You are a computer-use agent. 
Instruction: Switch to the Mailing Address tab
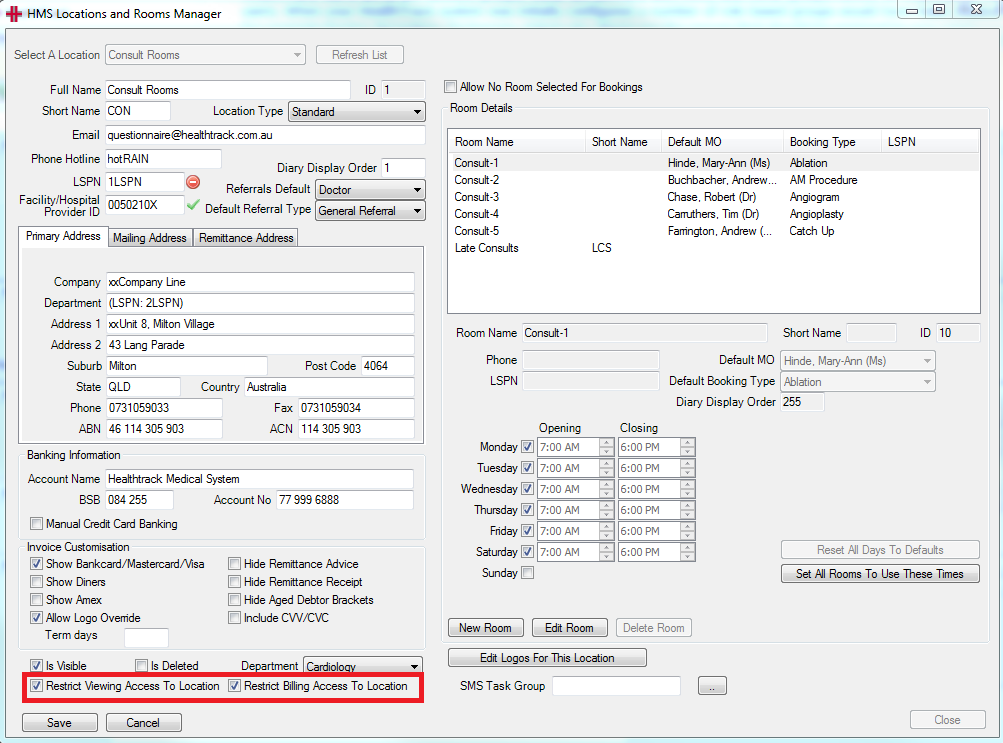(x=150, y=238)
